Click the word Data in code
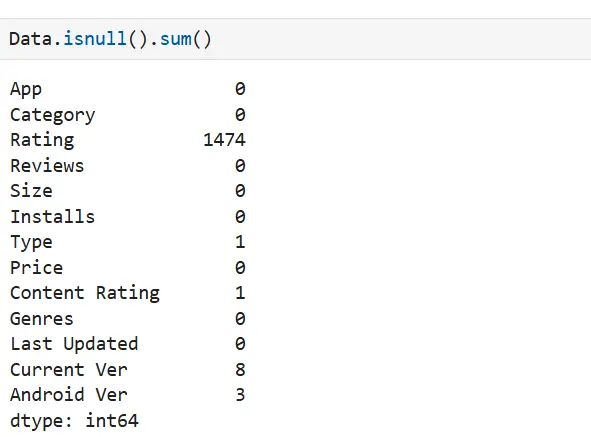Viewport: 591px width, 437px height. tap(31, 39)
